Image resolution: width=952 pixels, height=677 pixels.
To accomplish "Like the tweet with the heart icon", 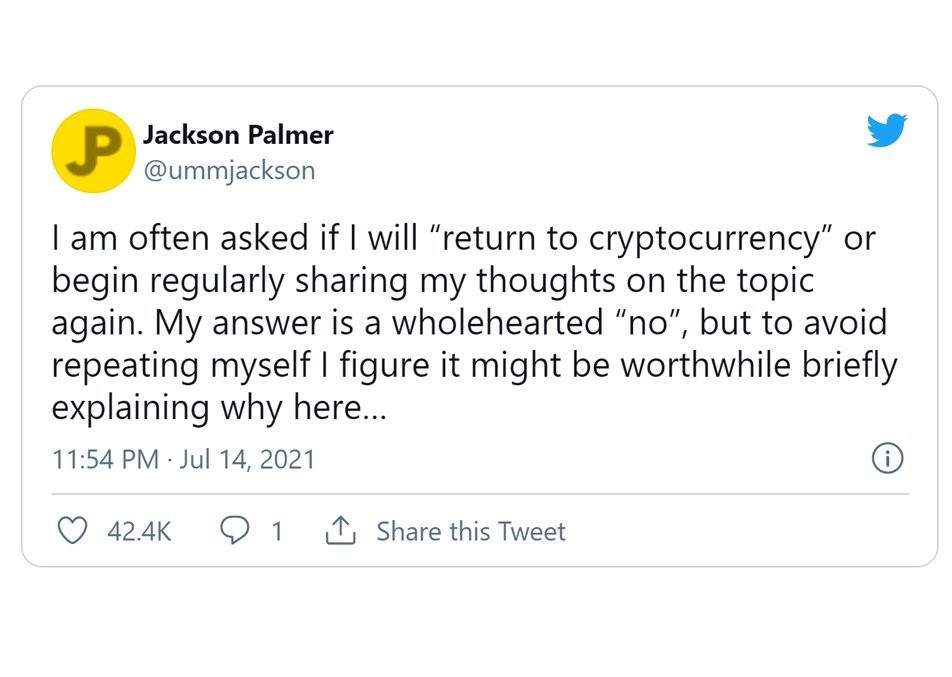I will click(72, 530).
